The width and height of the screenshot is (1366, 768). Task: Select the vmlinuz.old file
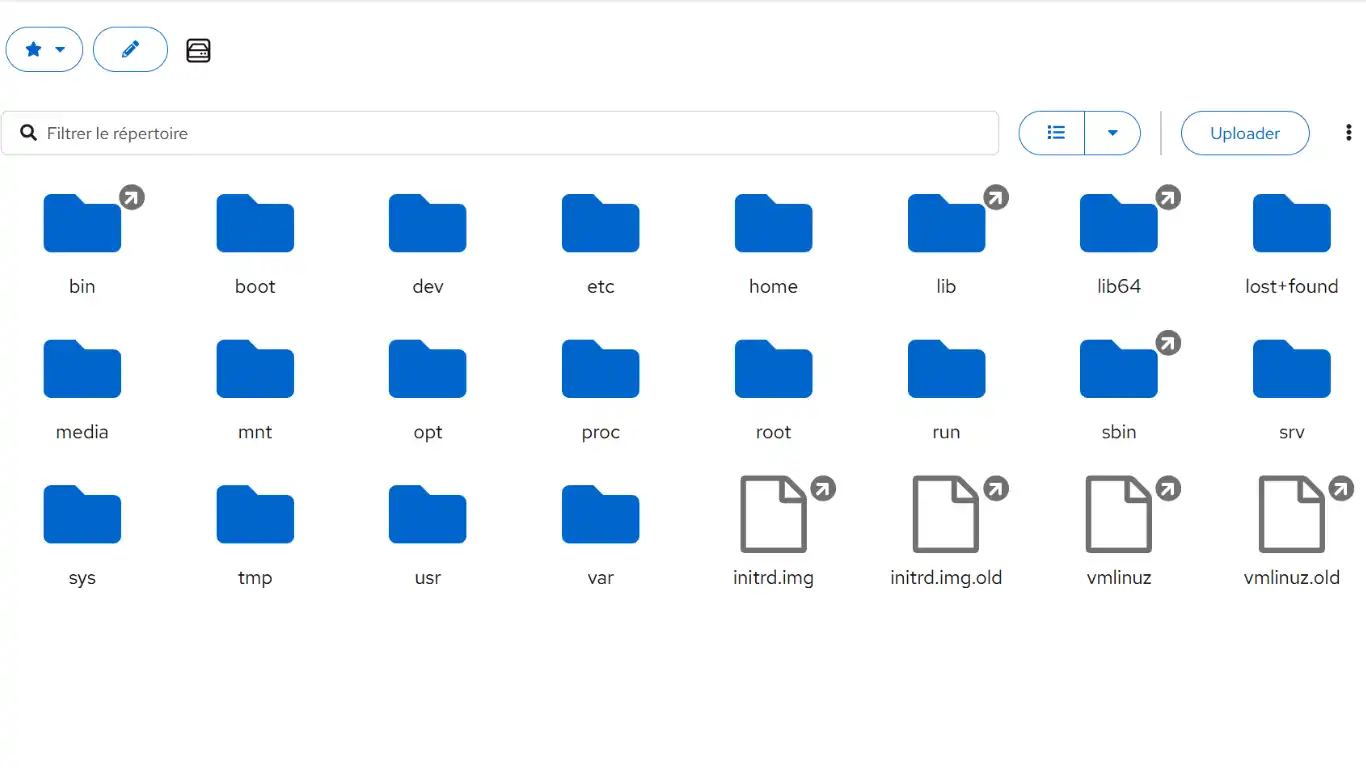(x=1292, y=532)
